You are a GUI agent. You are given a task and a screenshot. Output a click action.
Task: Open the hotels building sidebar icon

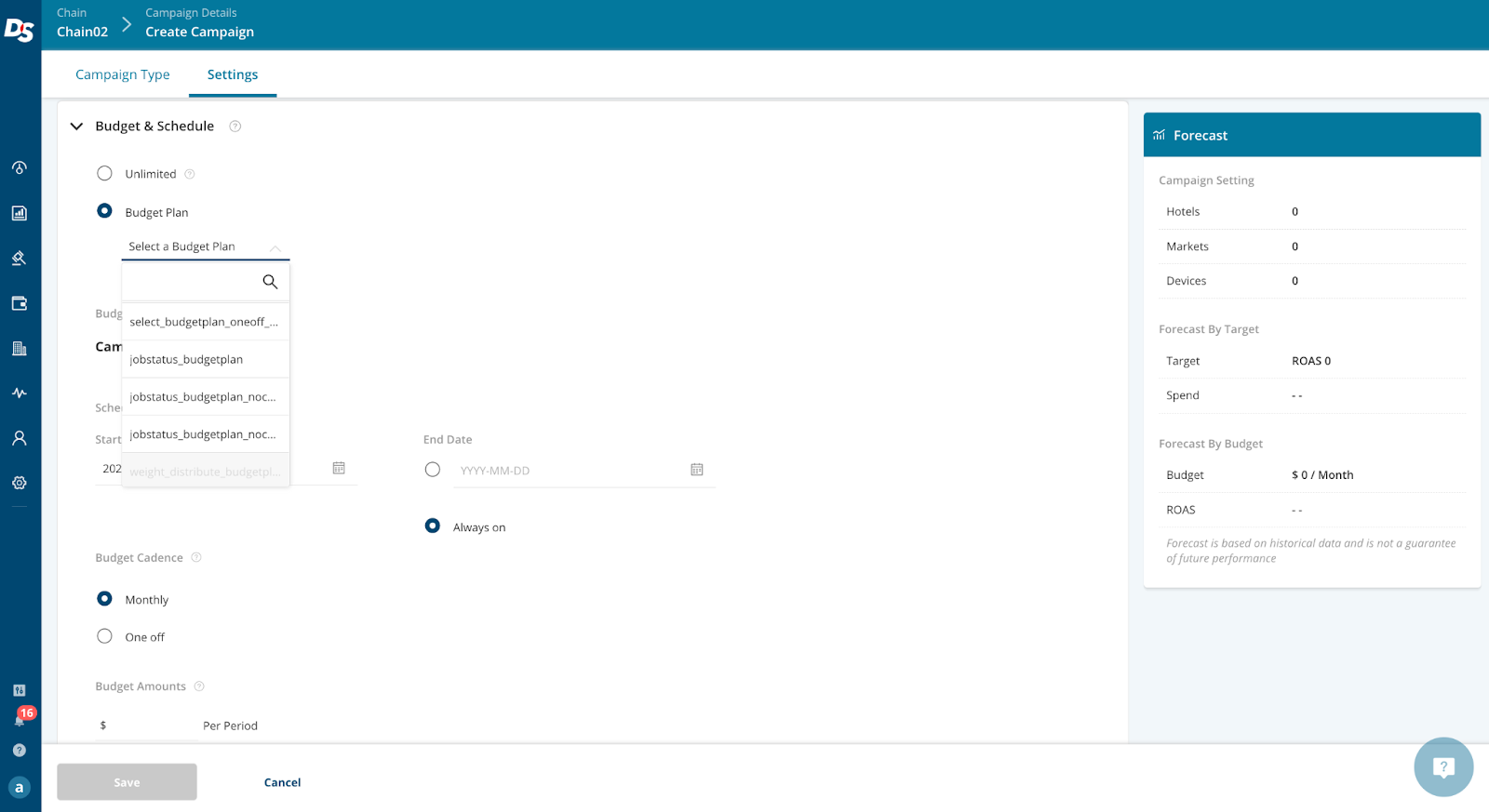click(x=19, y=348)
